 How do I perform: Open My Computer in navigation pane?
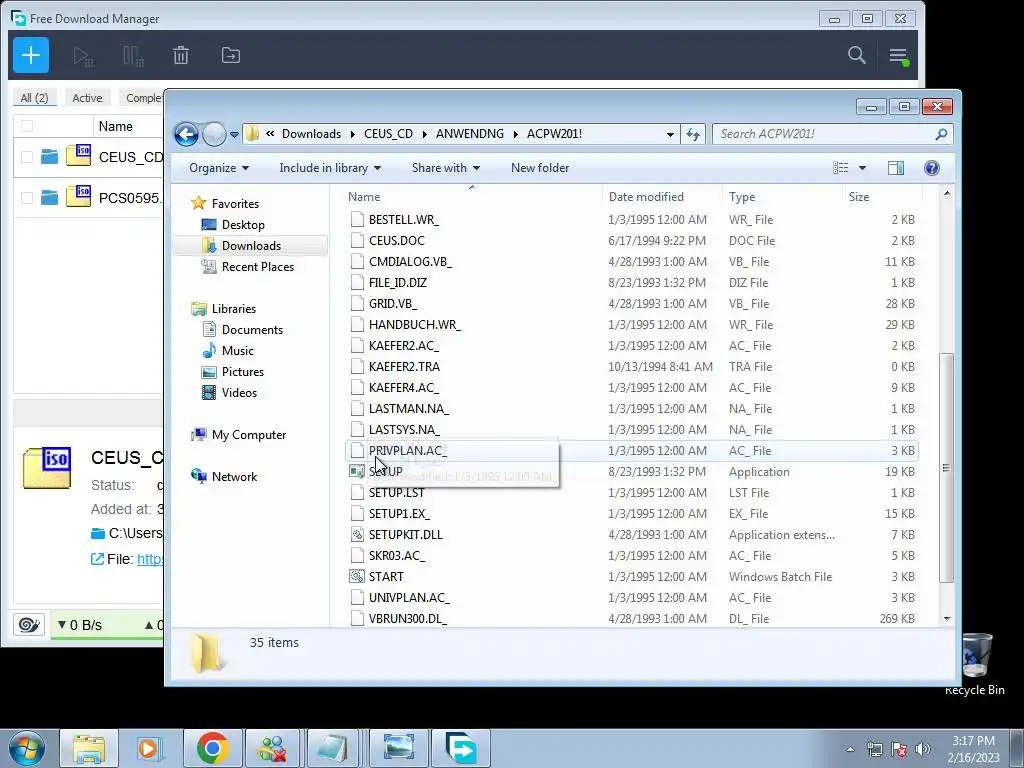click(249, 435)
